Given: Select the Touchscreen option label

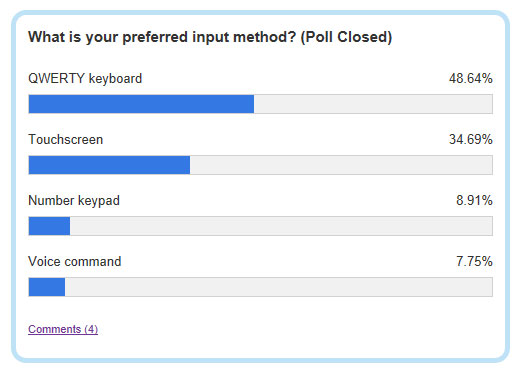Looking at the screenshot, I should click(66, 139).
